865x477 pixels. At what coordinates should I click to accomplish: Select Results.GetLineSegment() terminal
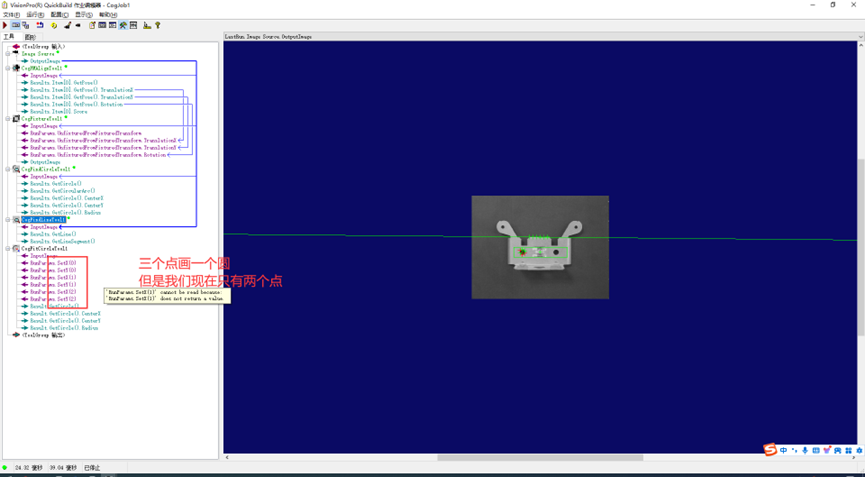[62, 242]
